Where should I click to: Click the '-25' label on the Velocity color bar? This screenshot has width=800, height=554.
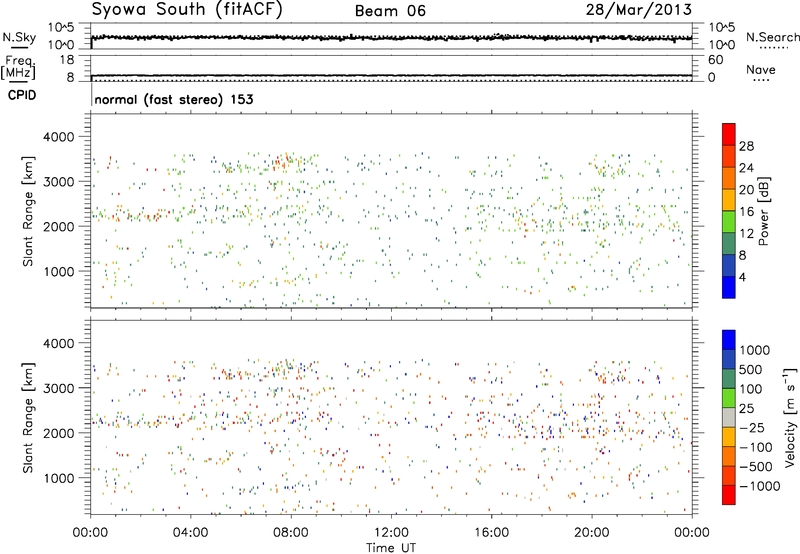pos(752,428)
